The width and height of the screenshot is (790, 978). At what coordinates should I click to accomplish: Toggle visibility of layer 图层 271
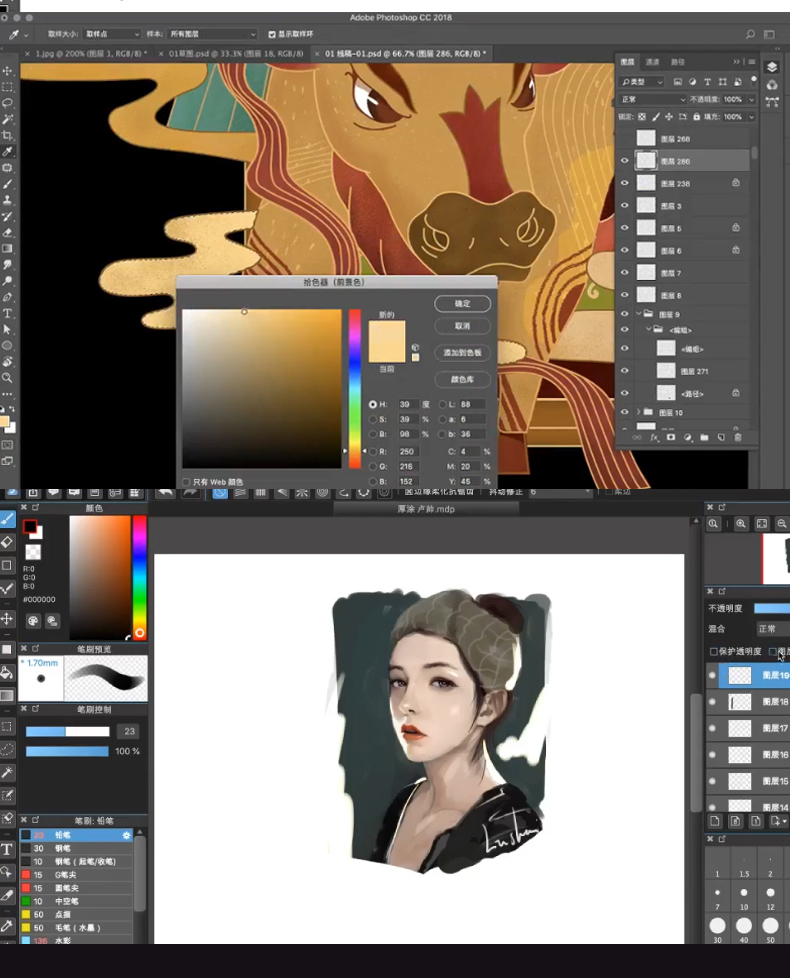[625, 371]
